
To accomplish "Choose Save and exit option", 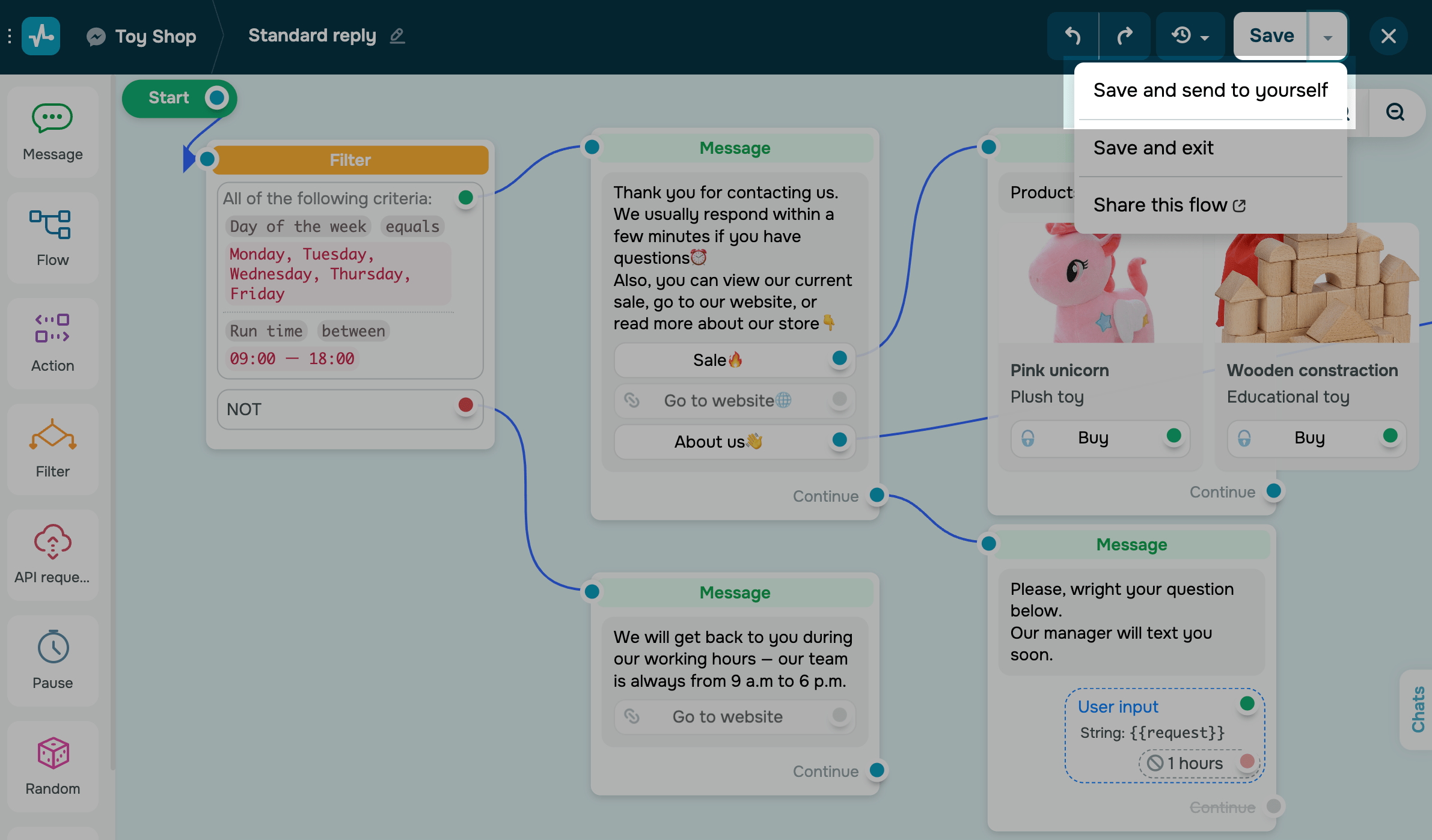I will pos(1153,148).
